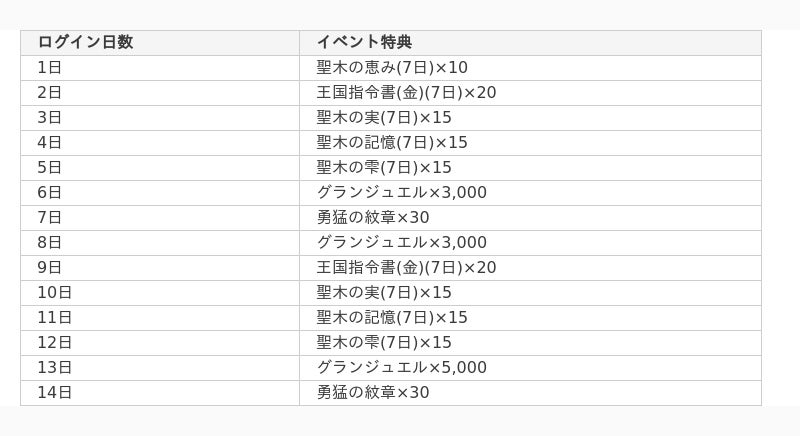Image resolution: width=800 pixels, height=436 pixels.
Task: Click the グランジュエル×5,000 reward cell
Action: [x=402, y=368]
